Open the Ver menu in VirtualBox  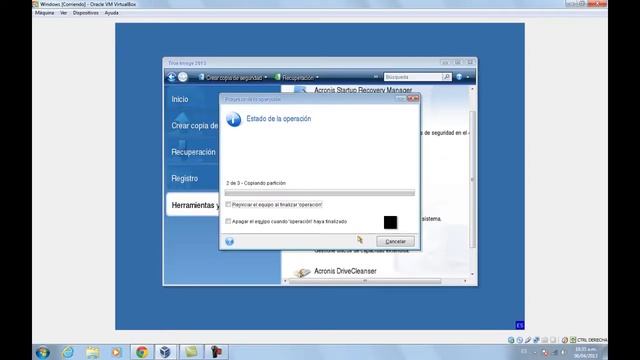64,13
